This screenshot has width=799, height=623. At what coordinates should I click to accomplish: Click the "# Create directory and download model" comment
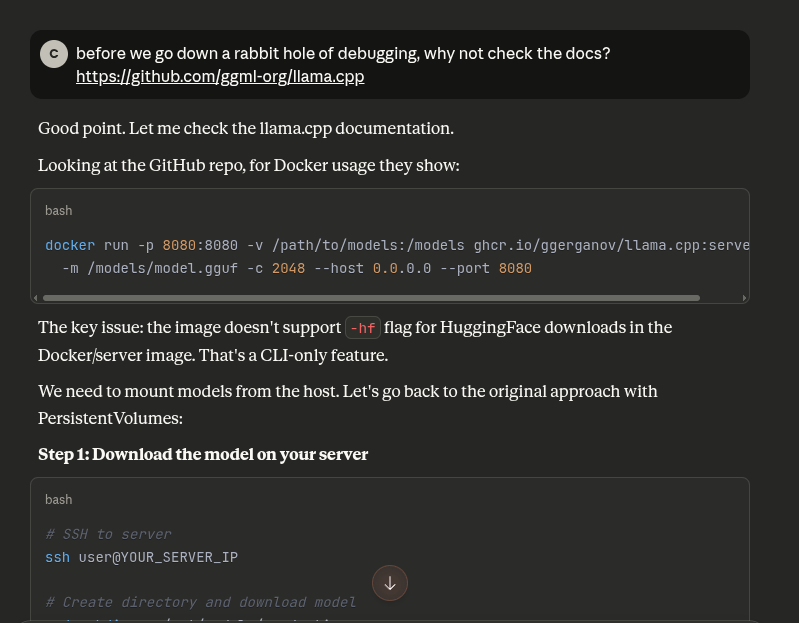200,602
